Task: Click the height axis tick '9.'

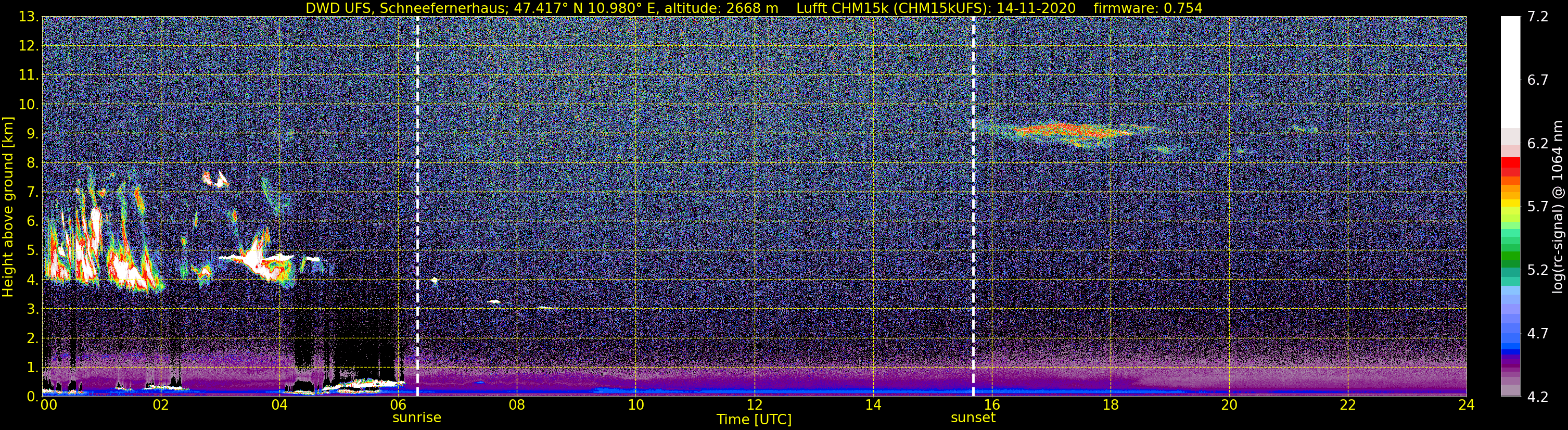Action: pos(33,133)
